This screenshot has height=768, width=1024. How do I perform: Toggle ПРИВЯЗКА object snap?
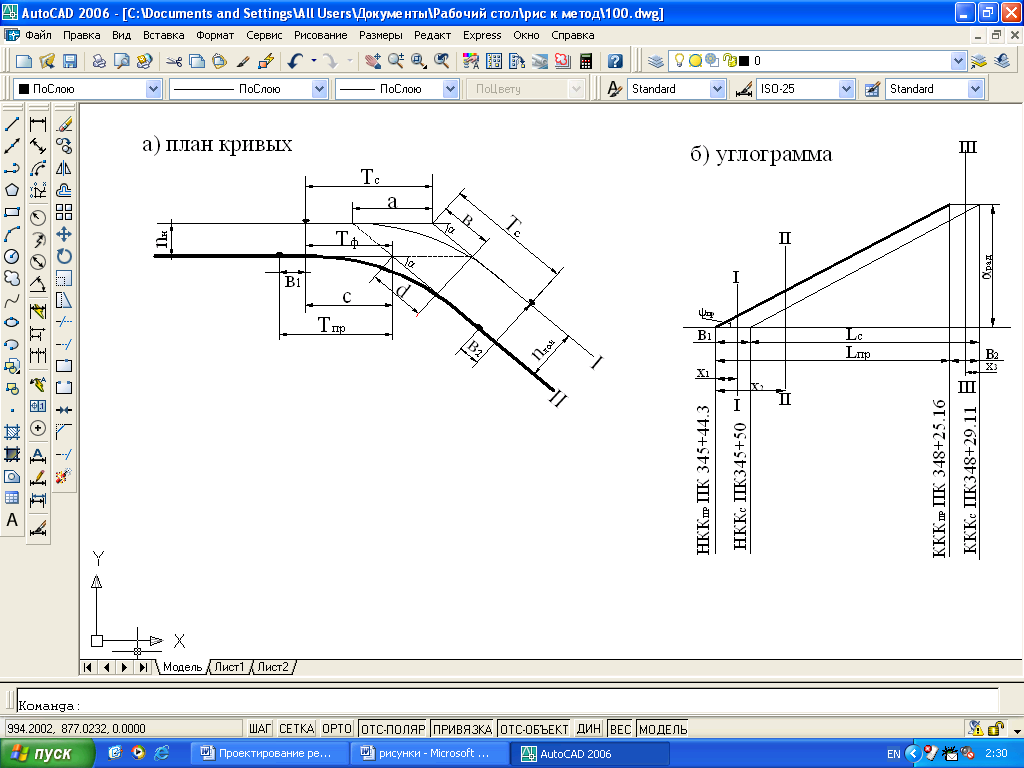click(462, 729)
